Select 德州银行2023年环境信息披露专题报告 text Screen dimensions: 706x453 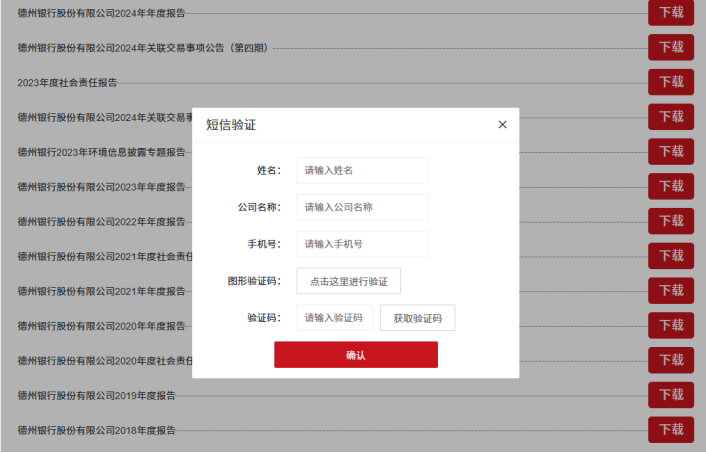101,152
